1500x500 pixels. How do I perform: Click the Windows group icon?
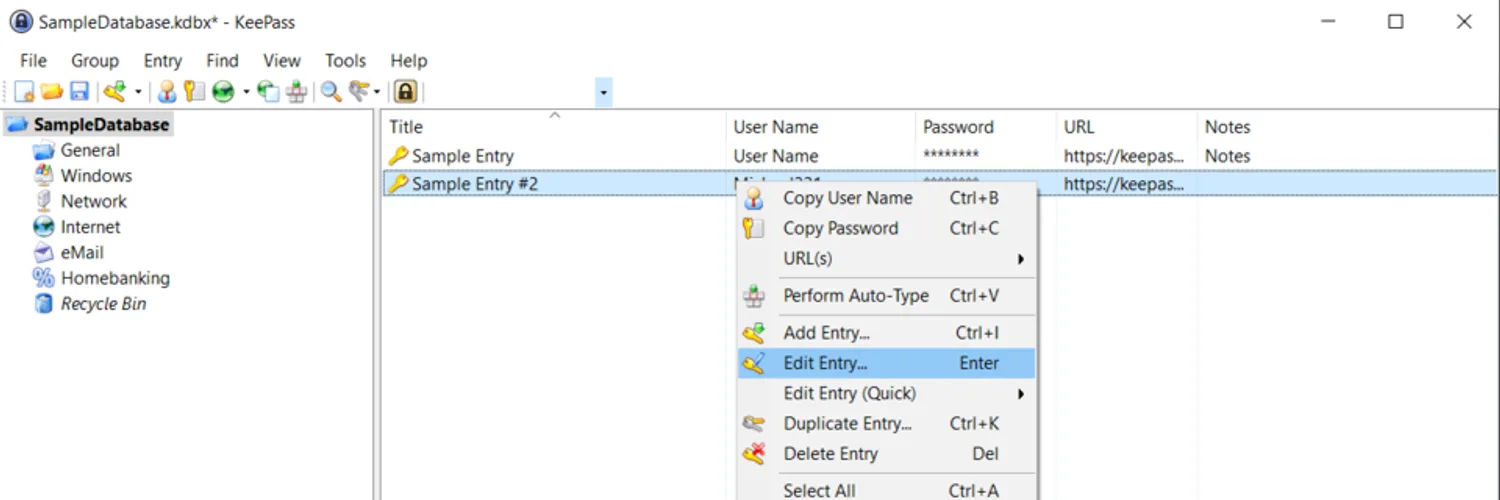pyautogui.click(x=43, y=176)
